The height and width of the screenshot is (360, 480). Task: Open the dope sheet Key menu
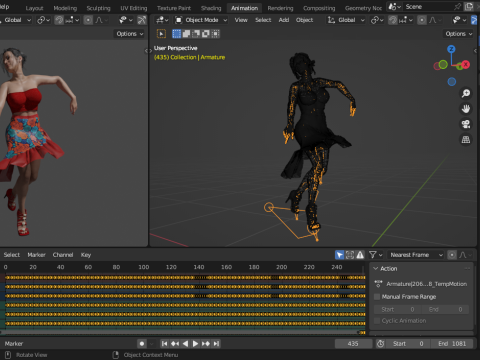pos(86,255)
